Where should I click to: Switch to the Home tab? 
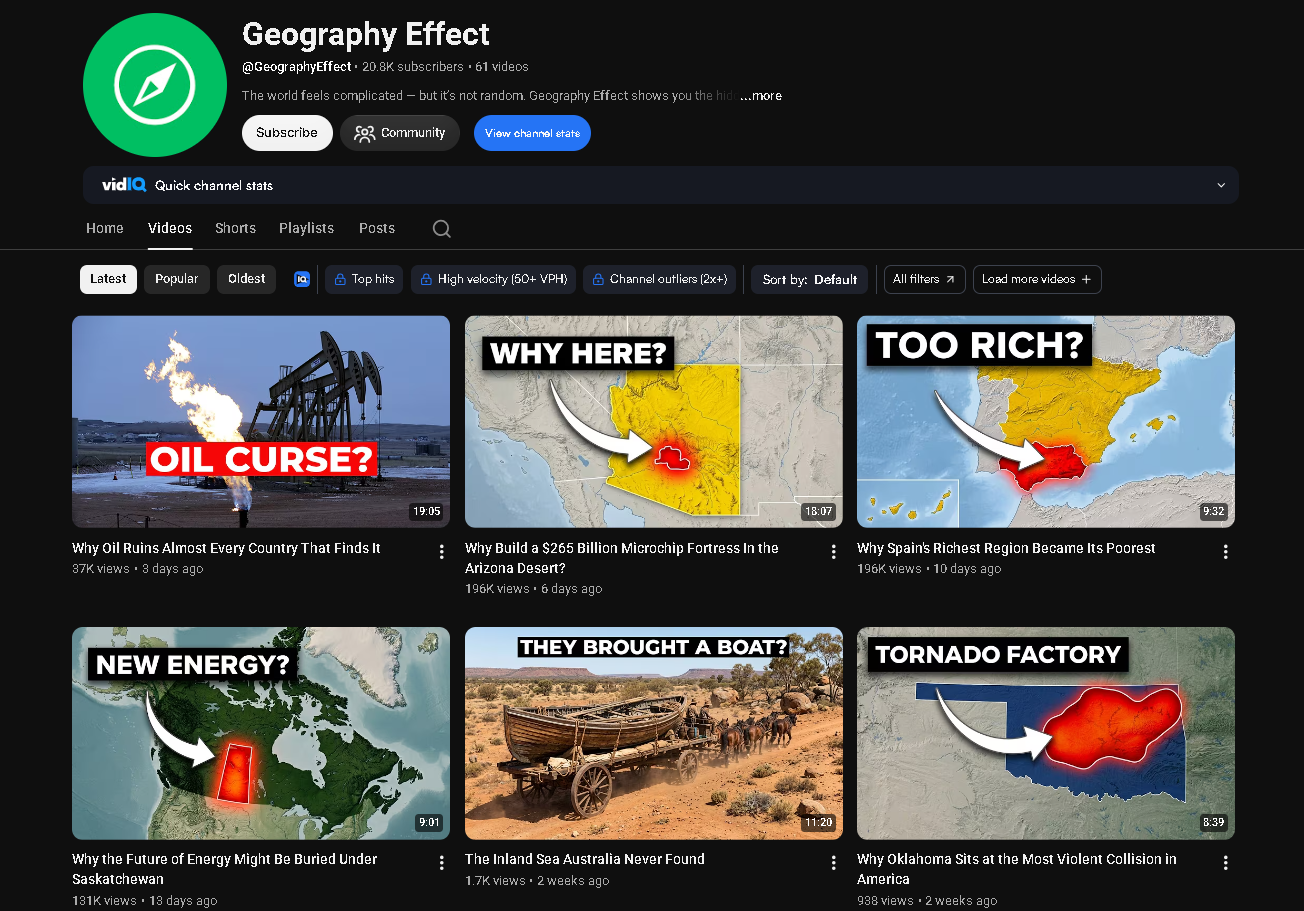pyautogui.click(x=105, y=228)
